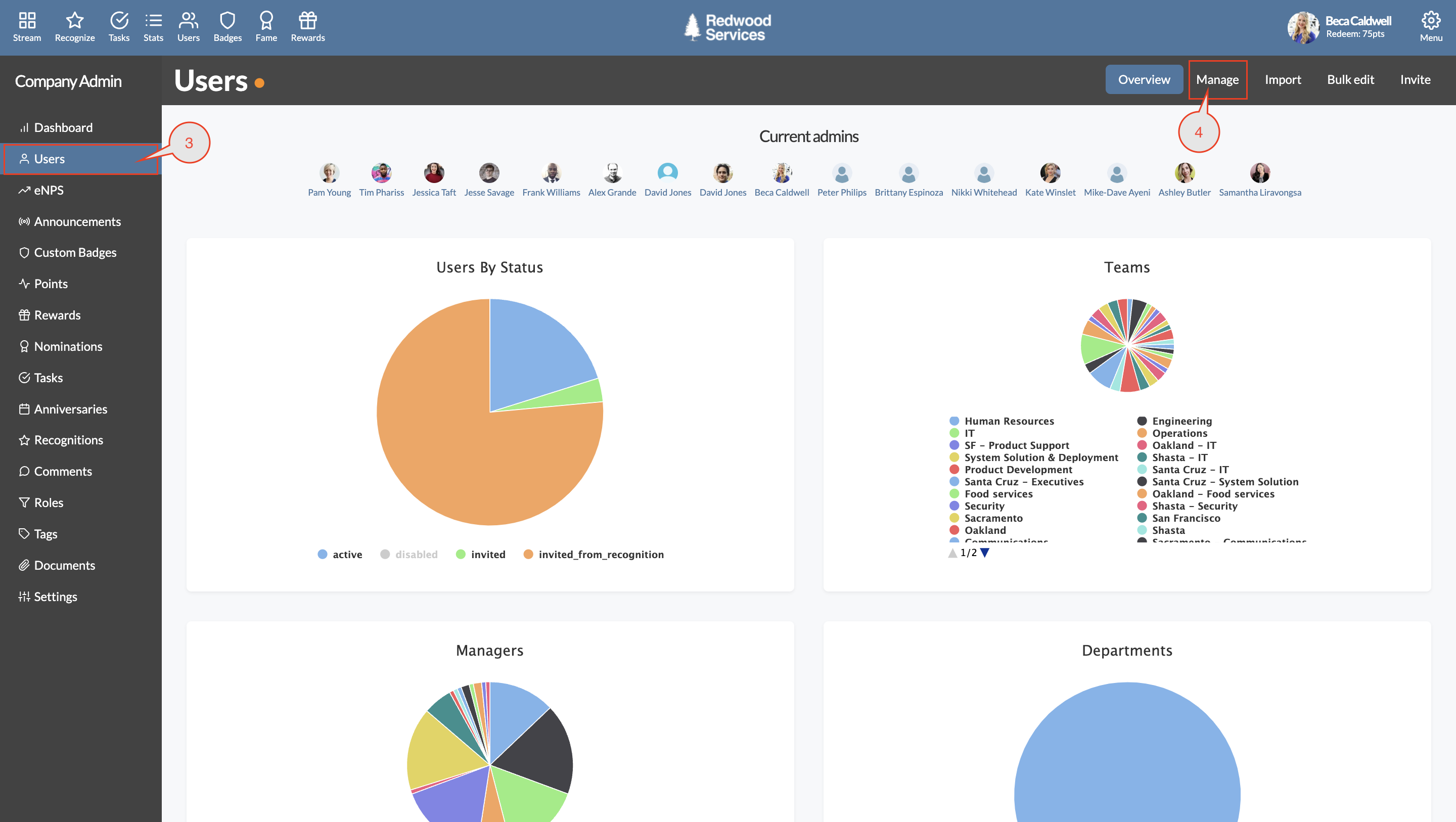Screen dimensions: 1456x822
Task: Switch to the Bulk edit tab
Action: pos(1350,79)
